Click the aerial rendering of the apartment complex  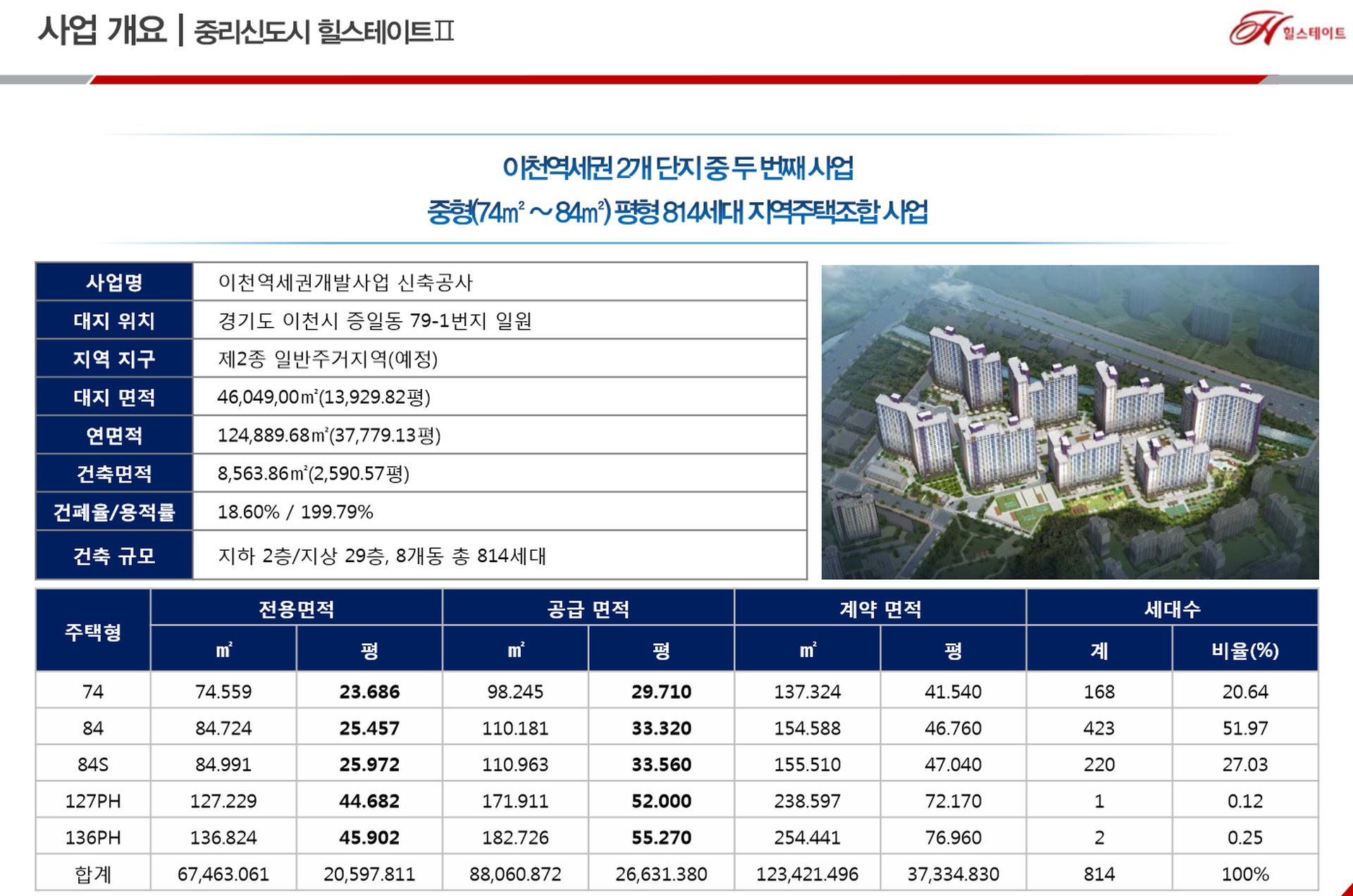click(1070, 422)
